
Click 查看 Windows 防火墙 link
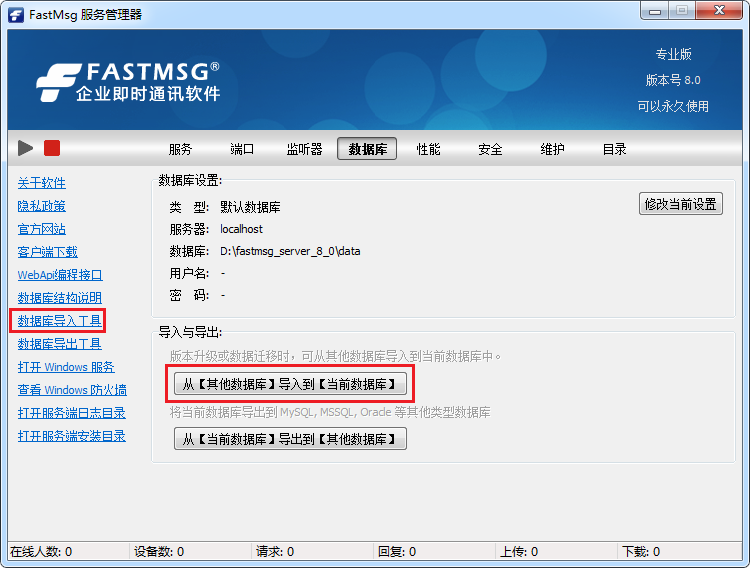(x=72, y=390)
